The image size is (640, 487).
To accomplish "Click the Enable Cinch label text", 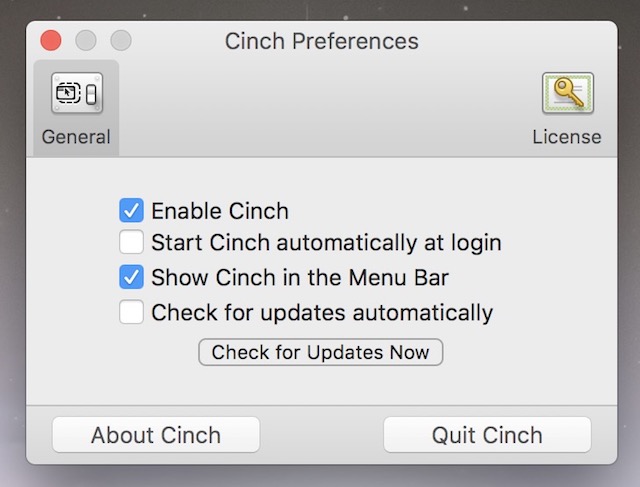I will click(x=220, y=211).
